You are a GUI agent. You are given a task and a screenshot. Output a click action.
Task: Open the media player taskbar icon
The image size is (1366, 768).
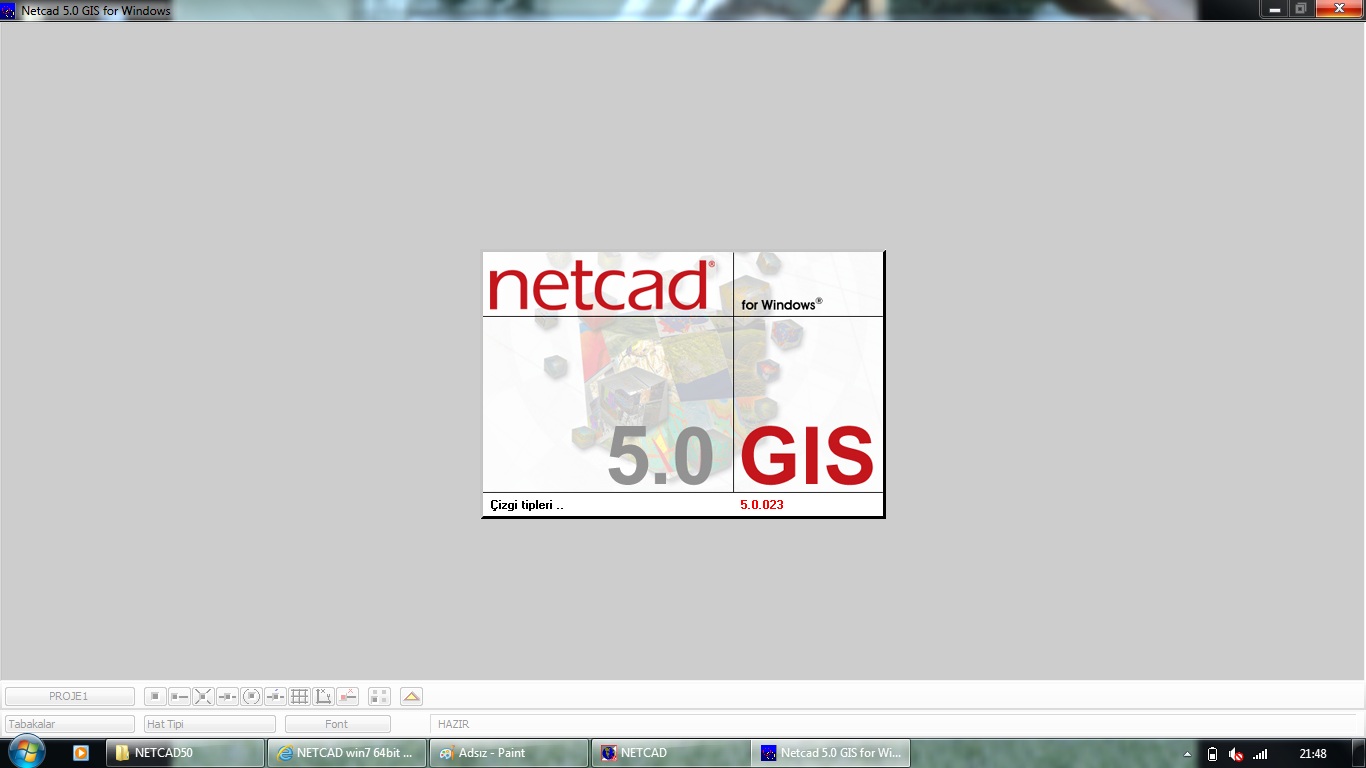[81, 753]
